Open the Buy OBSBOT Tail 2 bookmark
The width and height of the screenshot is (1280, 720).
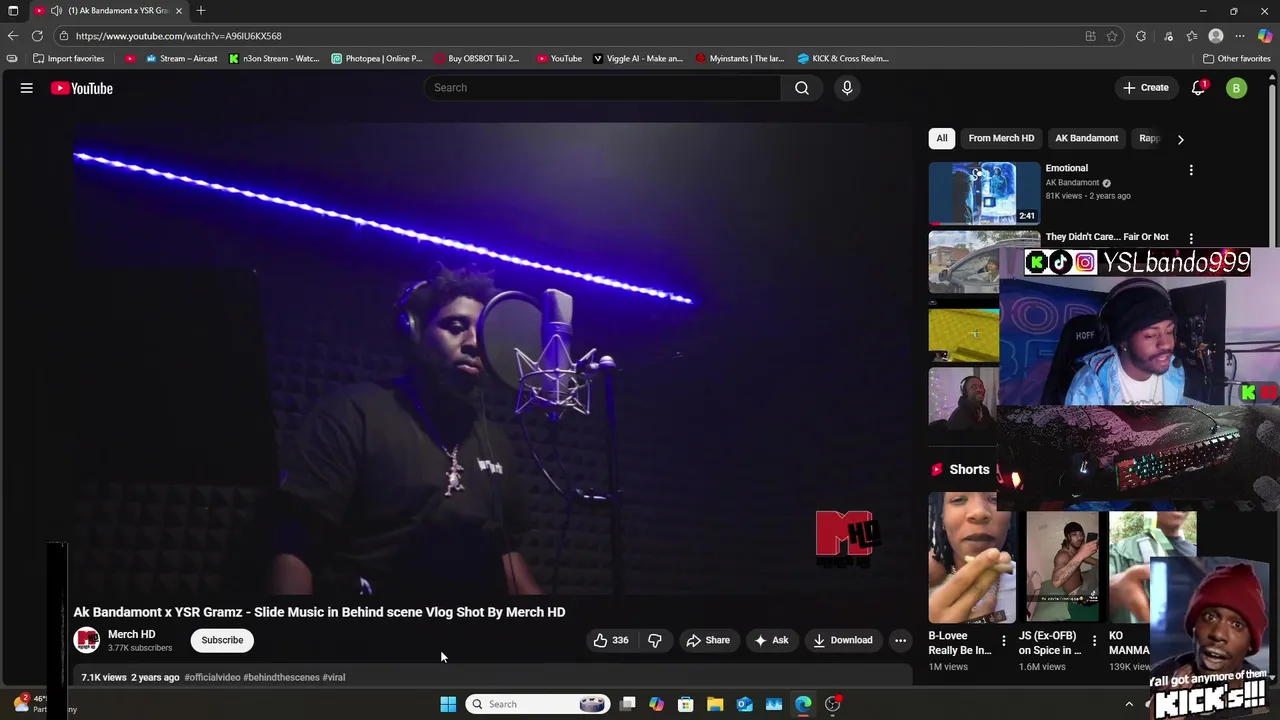(476, 58)
